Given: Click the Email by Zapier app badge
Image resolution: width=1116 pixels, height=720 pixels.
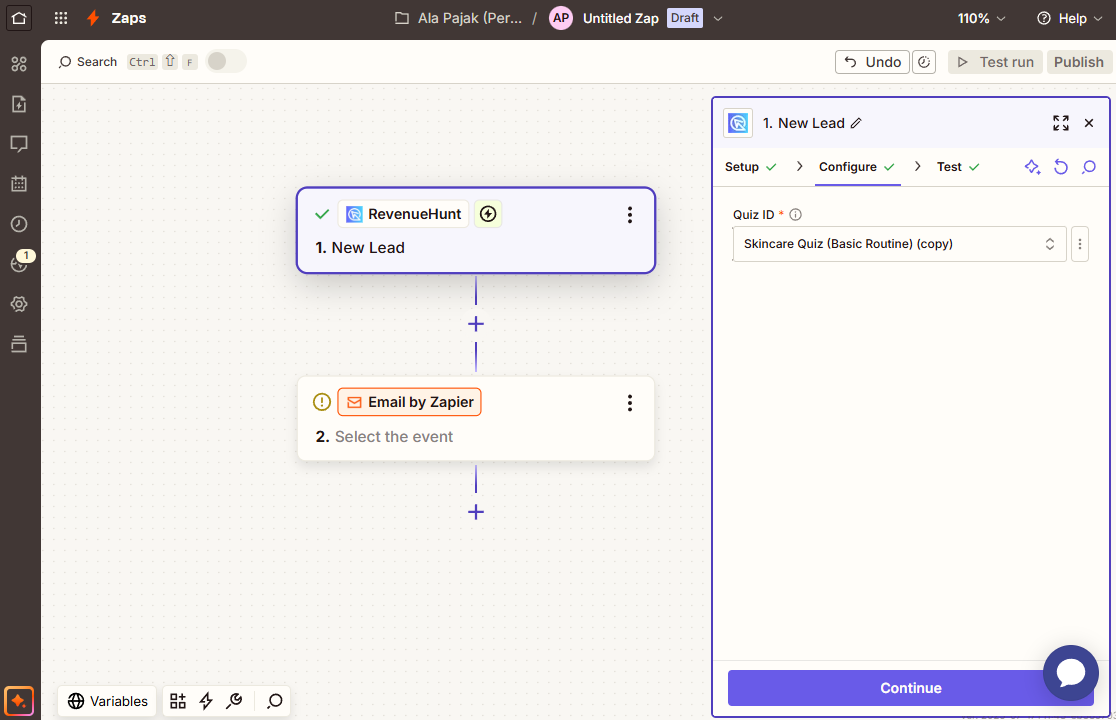Looking at the screenshot, I should coord(409,402).
